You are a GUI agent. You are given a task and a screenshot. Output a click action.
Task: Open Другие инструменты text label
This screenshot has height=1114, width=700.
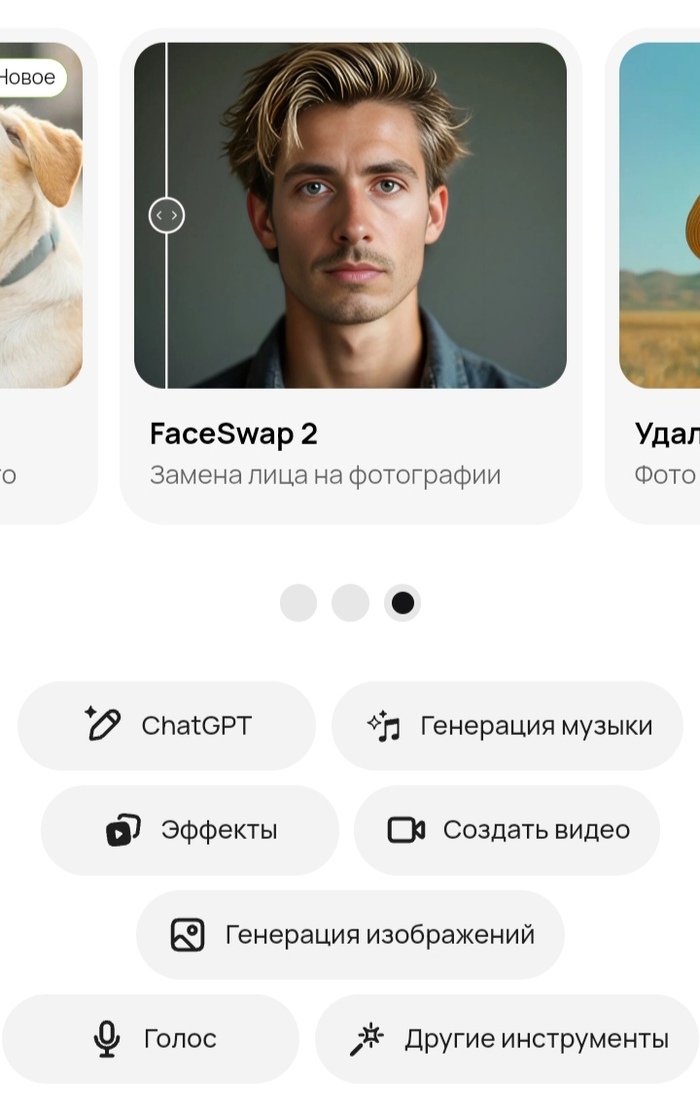tap(537, 1039)
